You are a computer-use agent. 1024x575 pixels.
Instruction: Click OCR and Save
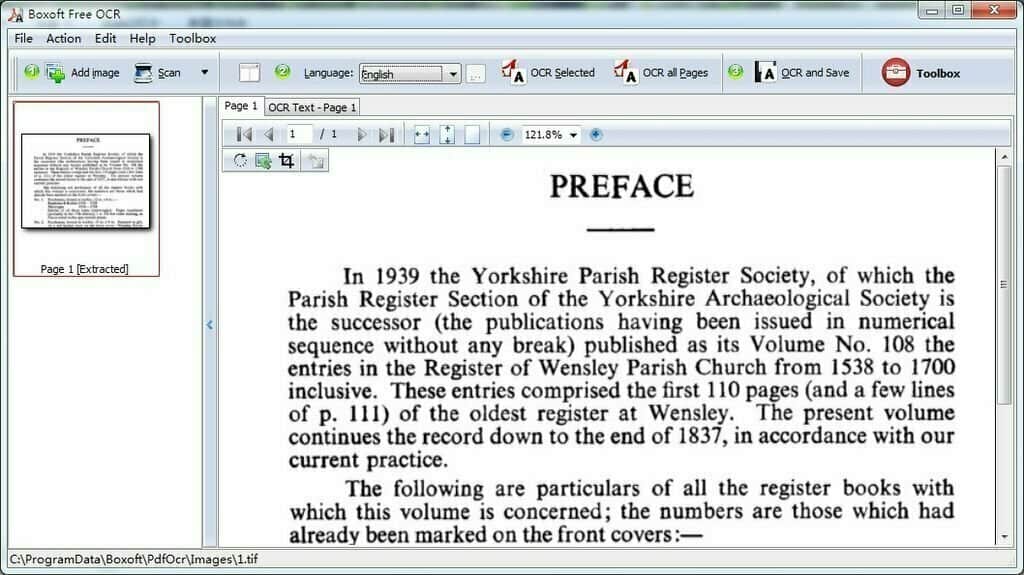tap(802, 73)
